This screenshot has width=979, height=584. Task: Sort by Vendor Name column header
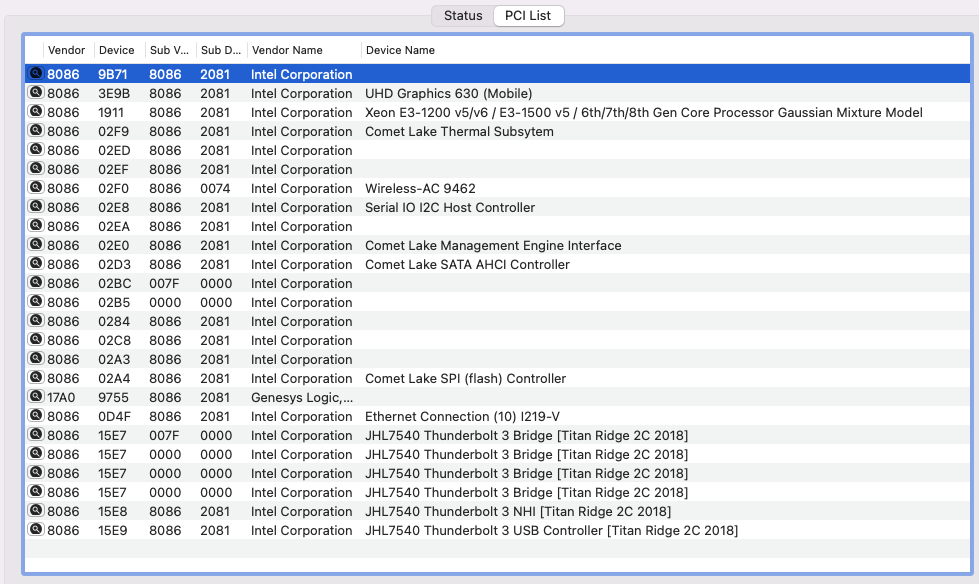pyautogui.click(x=287, y=50)
